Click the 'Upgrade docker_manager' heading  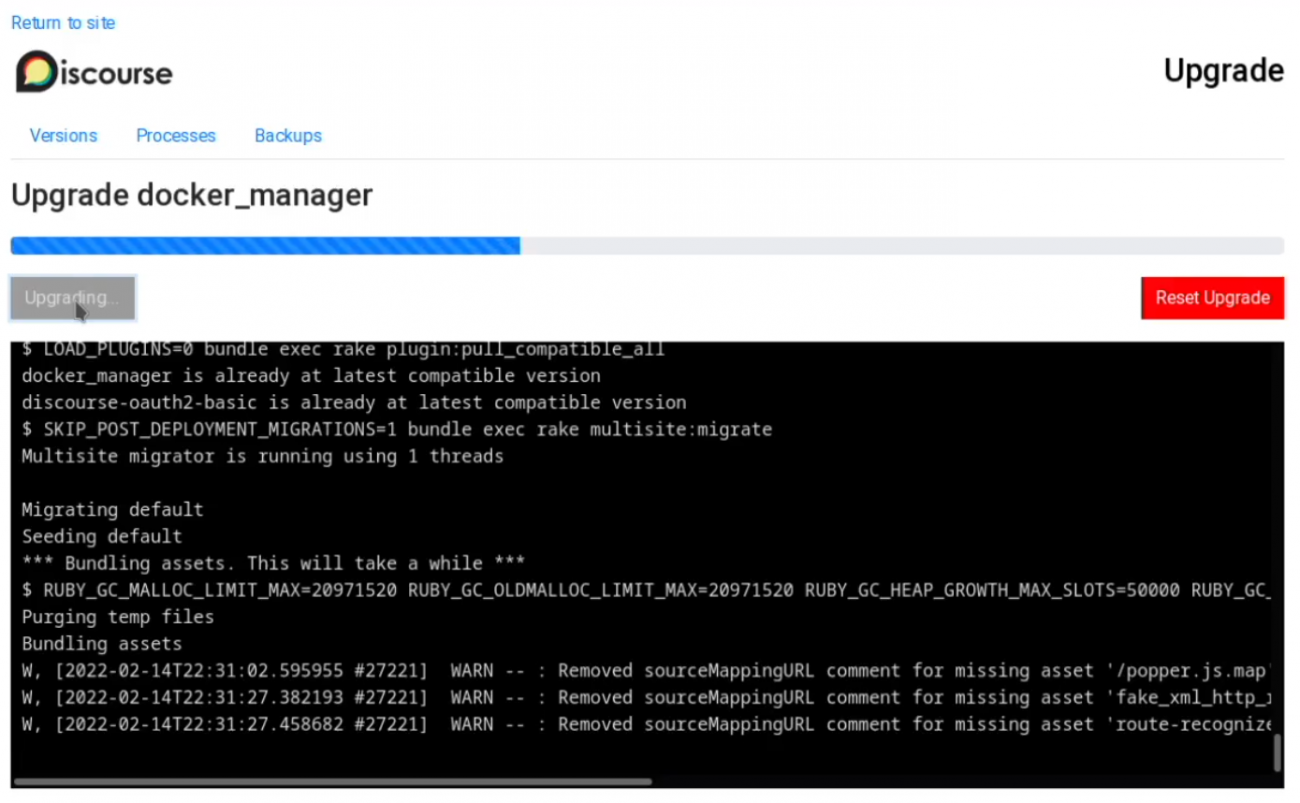click(191, 195)
